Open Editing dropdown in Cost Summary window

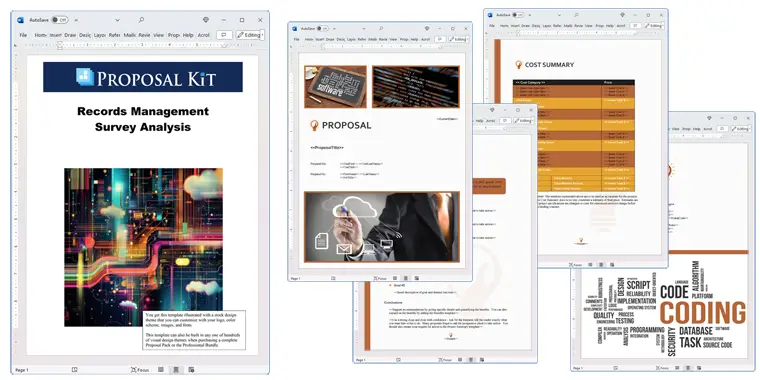653,26
